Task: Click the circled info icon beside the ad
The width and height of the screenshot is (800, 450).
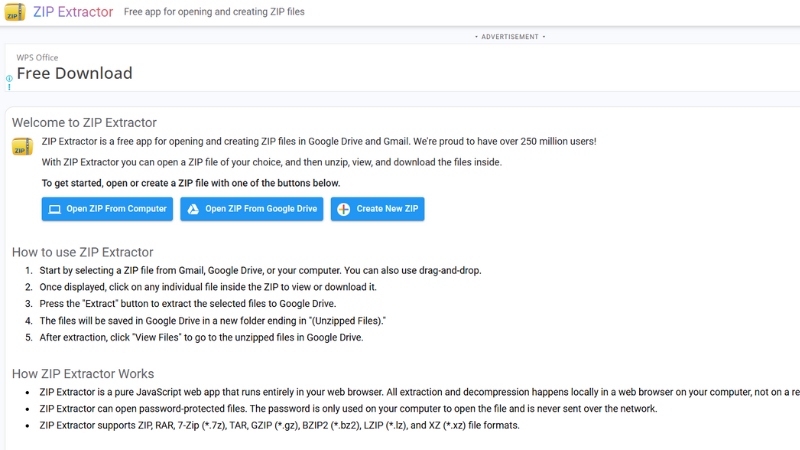Action: tap(9, 78)
